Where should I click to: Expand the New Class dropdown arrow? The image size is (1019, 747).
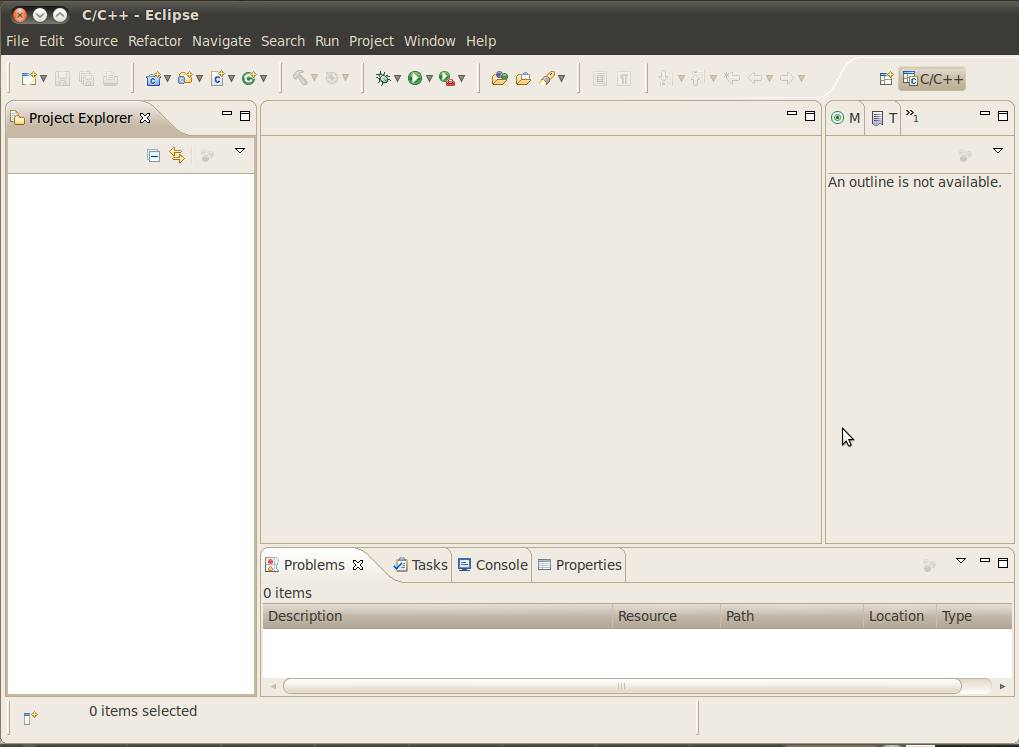click(263, 79)
